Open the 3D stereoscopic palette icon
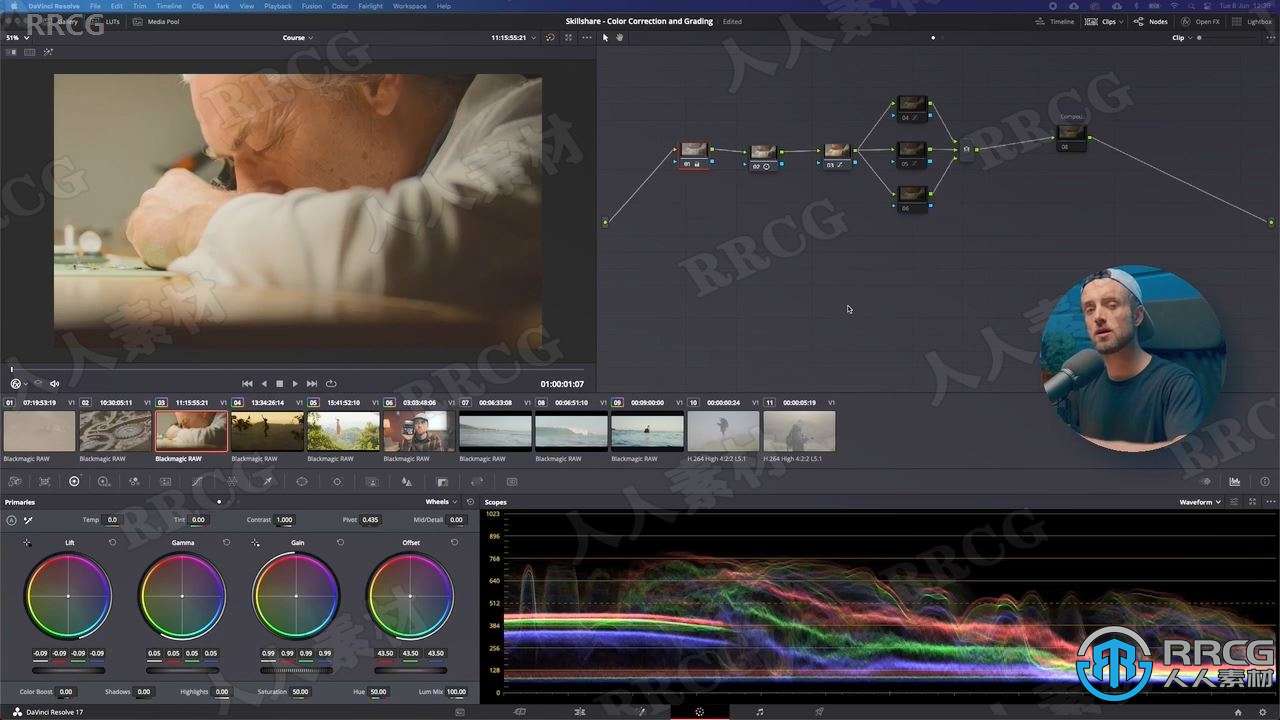 (512, 481)
